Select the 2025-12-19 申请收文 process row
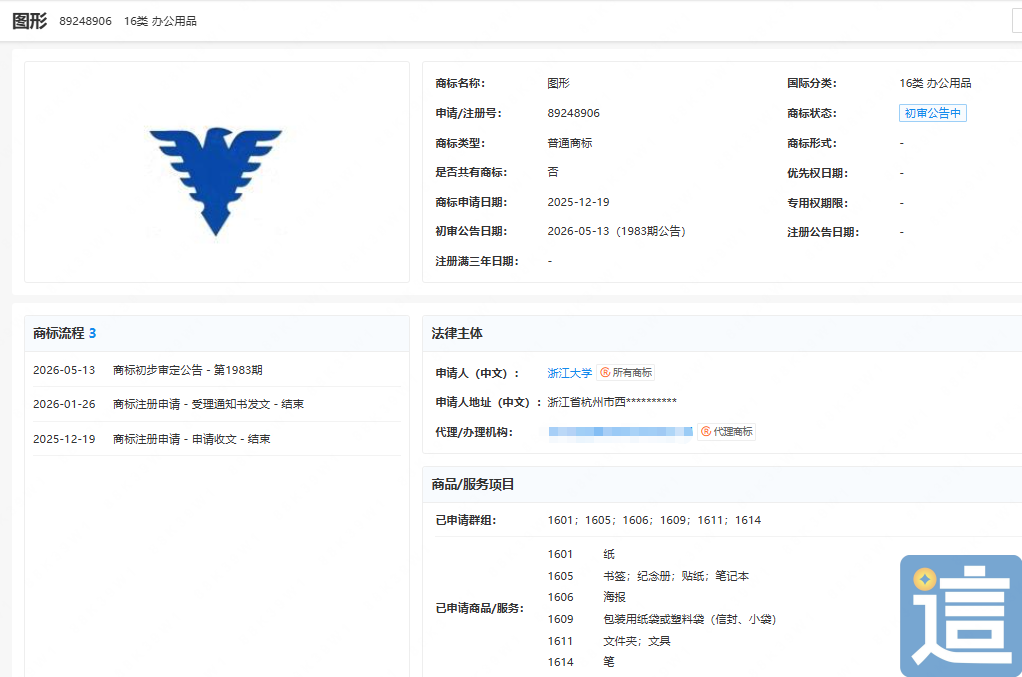1022x677 pixels. 216,439
